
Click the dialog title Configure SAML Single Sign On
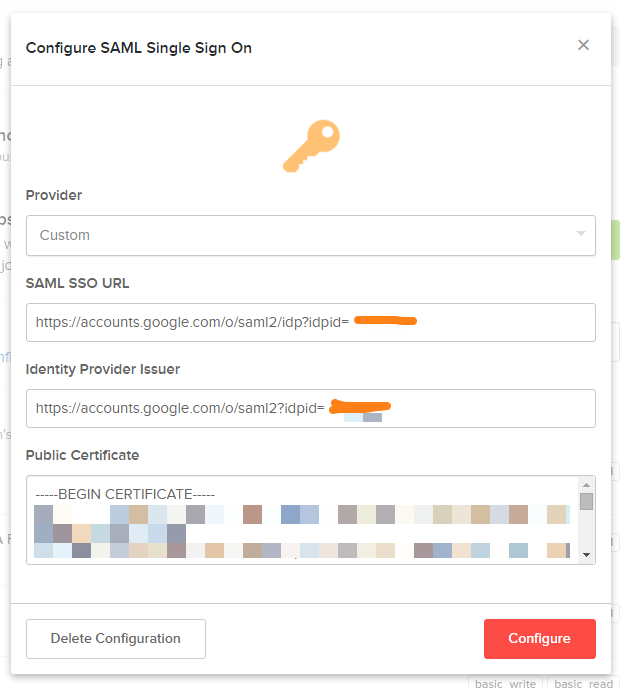click(139, 48)
